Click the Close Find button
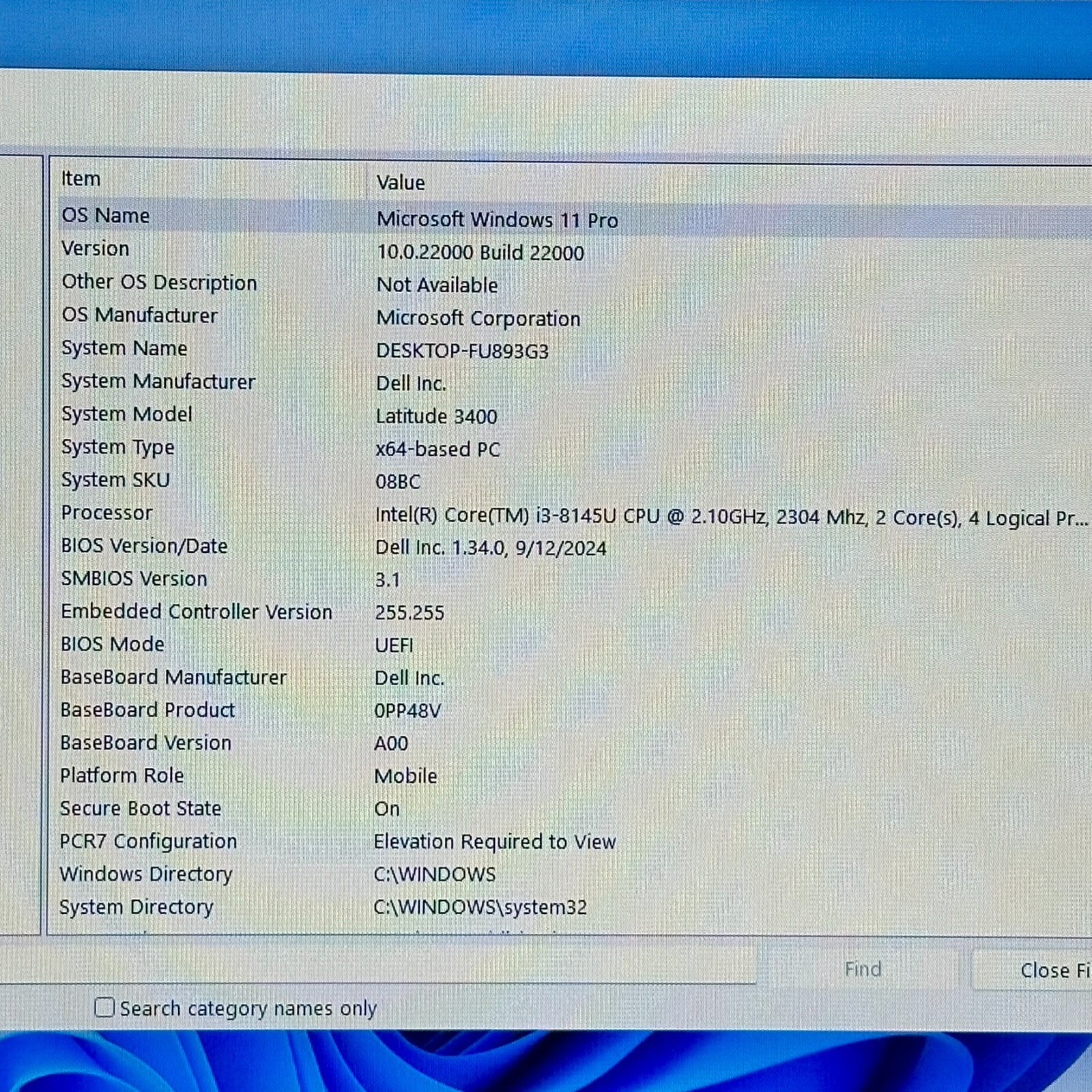This screenshot has height=1092, width=1092. (1032, 970)
